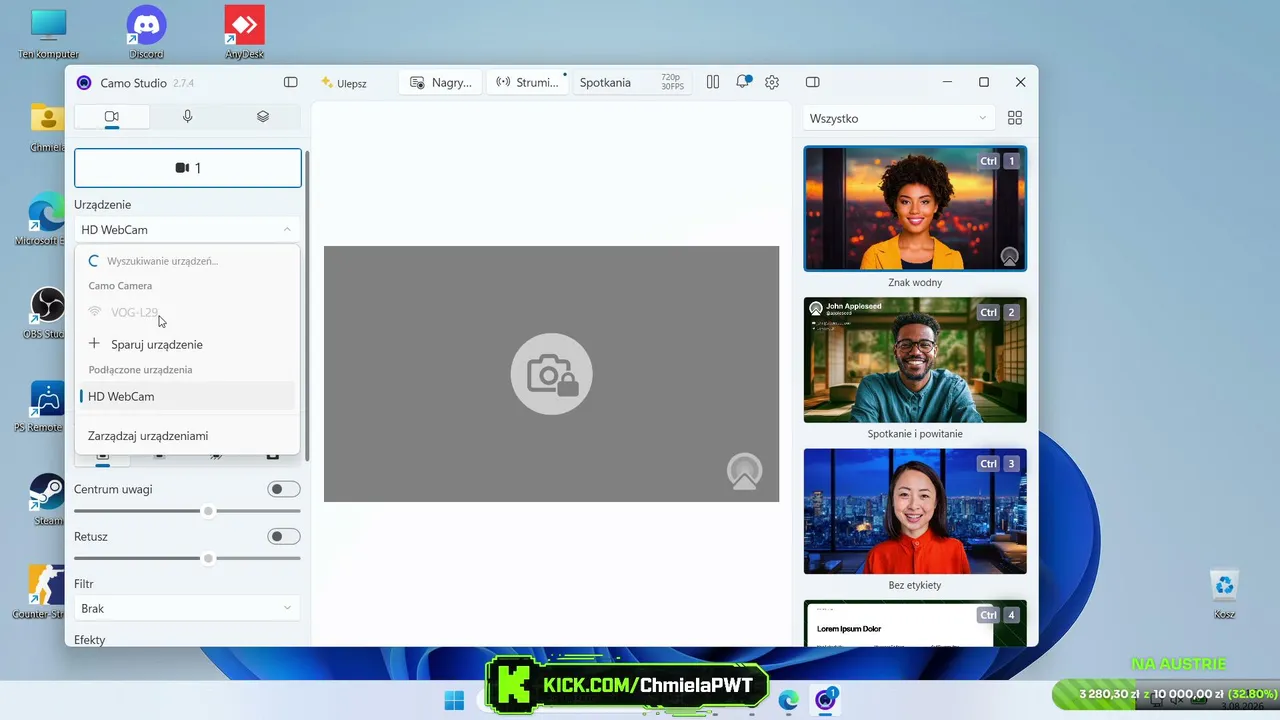Switch to the microphone tab
The image size is (1280, 720).
187,117
